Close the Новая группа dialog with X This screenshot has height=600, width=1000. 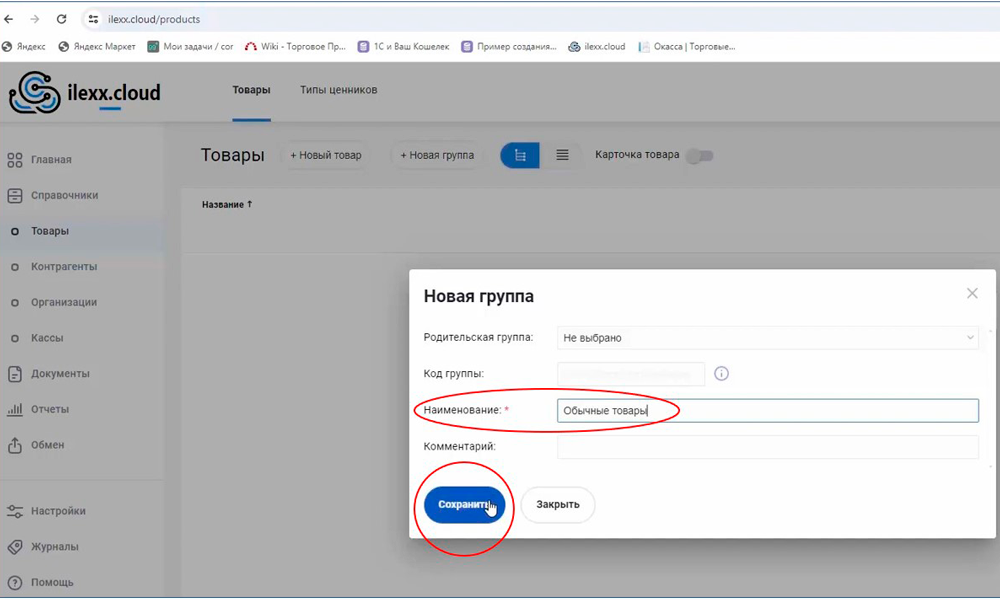tap(972, 294)
